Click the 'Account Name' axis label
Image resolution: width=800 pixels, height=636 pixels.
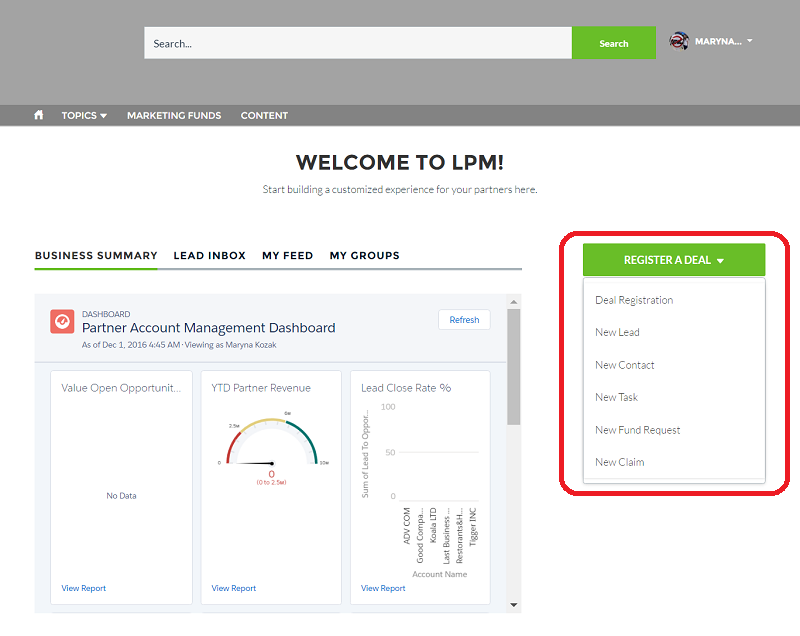point(440,574)
